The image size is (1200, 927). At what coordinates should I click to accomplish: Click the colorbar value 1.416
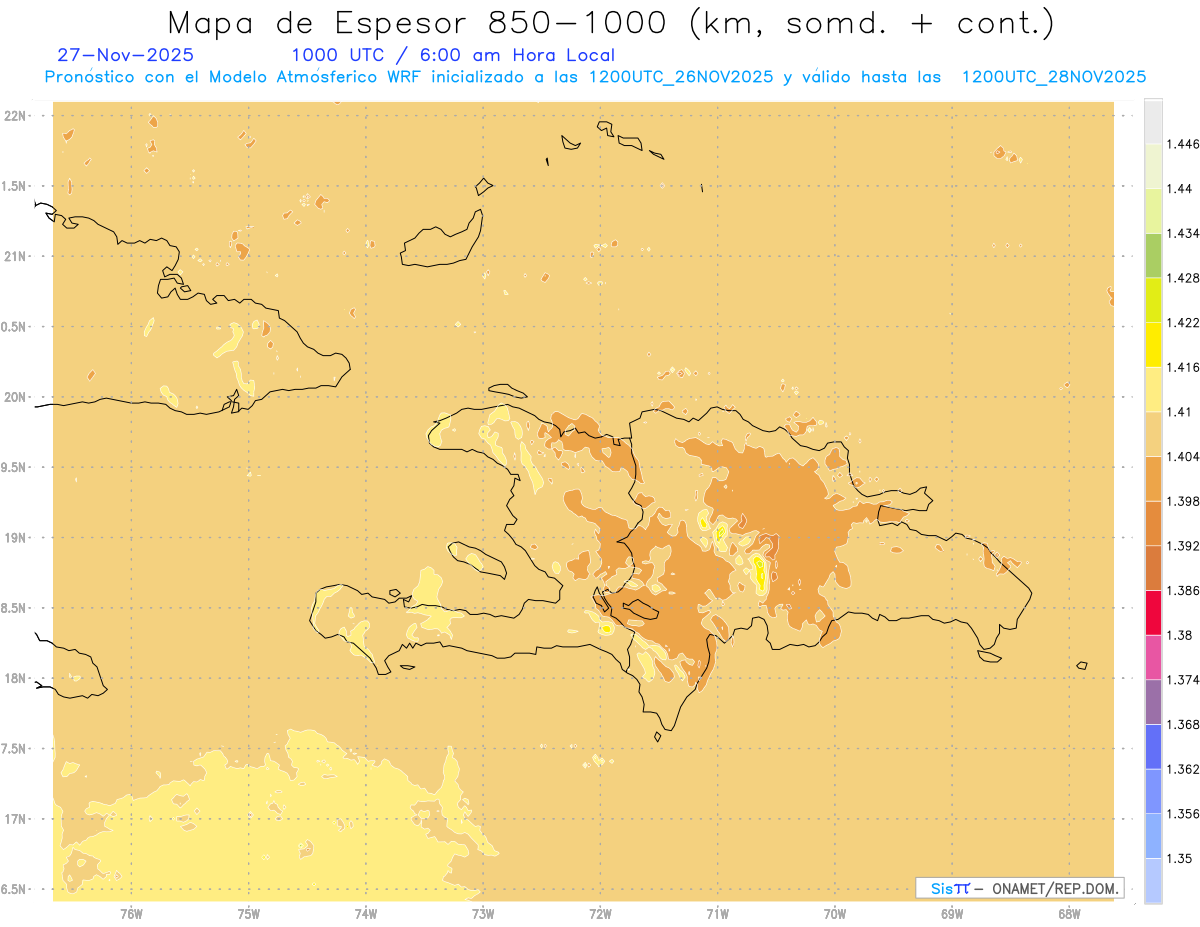(1182, 367)
